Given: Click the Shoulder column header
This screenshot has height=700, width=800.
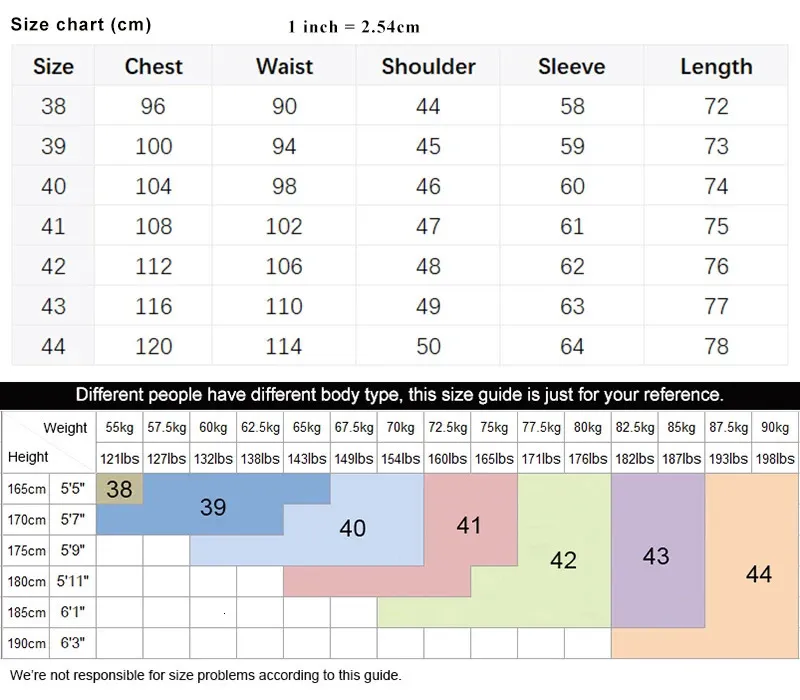Looking at the screenshot, I should click(x=428, y=67).
